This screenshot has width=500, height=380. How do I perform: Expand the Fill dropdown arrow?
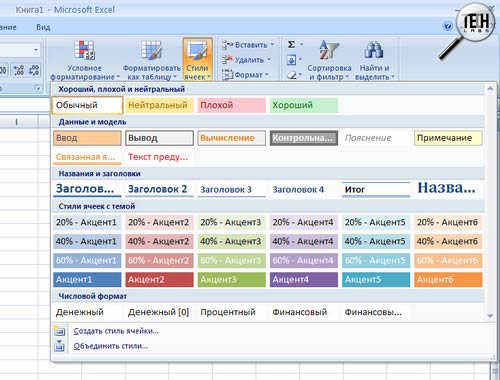coord(300,60)
